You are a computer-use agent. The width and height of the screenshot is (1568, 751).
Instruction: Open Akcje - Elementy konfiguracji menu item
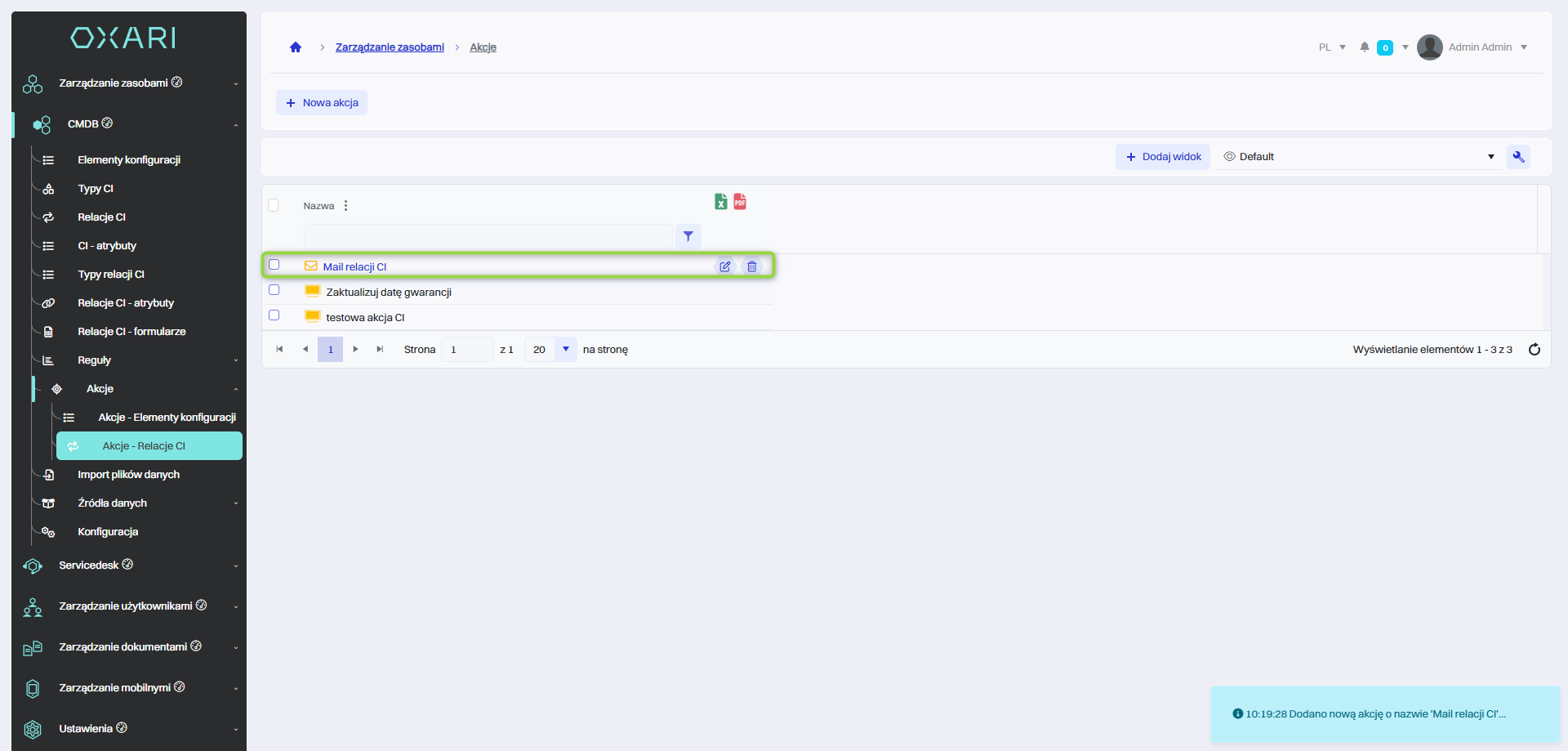[167, 418]
